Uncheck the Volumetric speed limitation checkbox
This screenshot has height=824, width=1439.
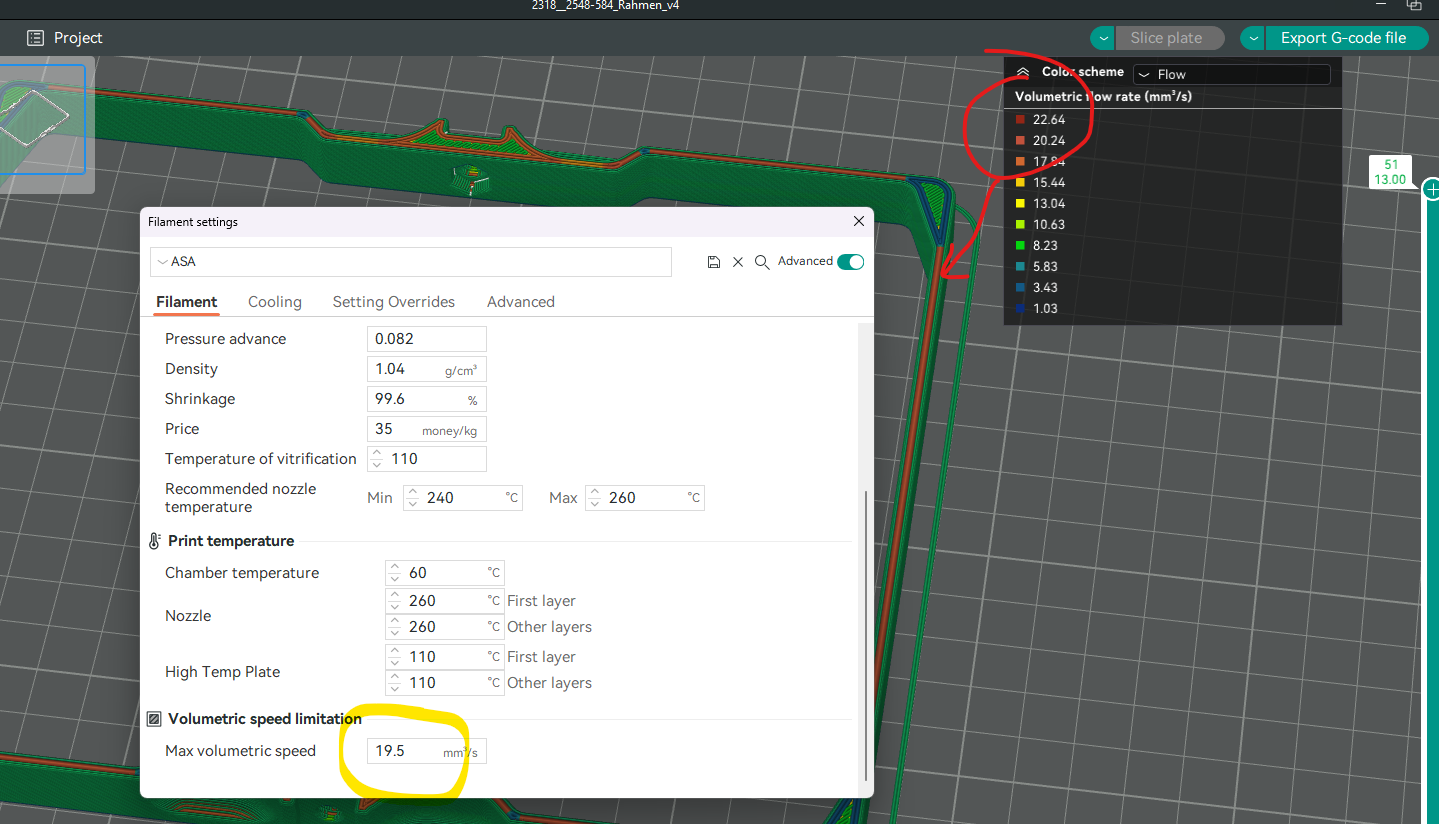click(154, 718)
